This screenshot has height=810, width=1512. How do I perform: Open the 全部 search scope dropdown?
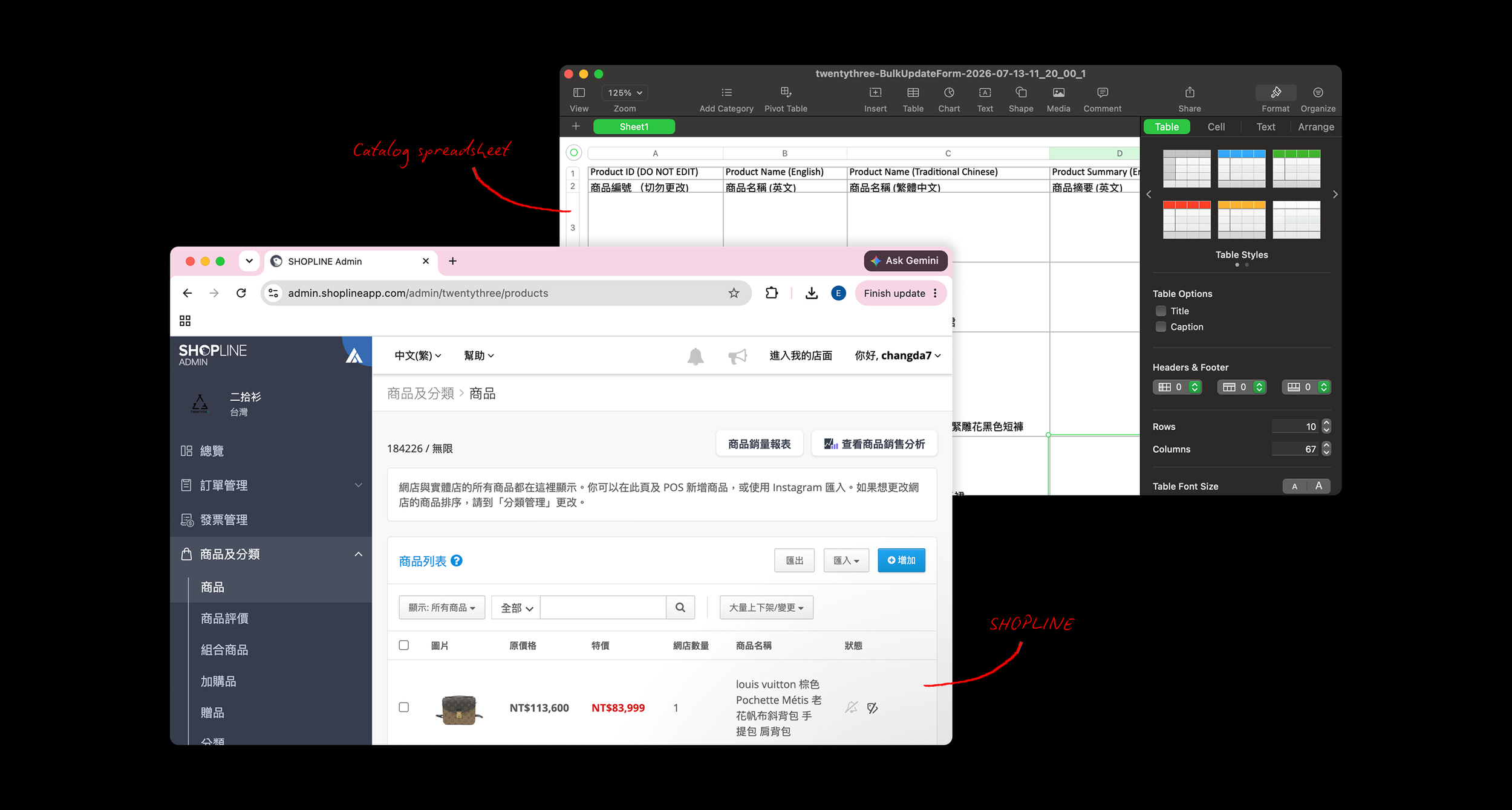tap(516, 607)
